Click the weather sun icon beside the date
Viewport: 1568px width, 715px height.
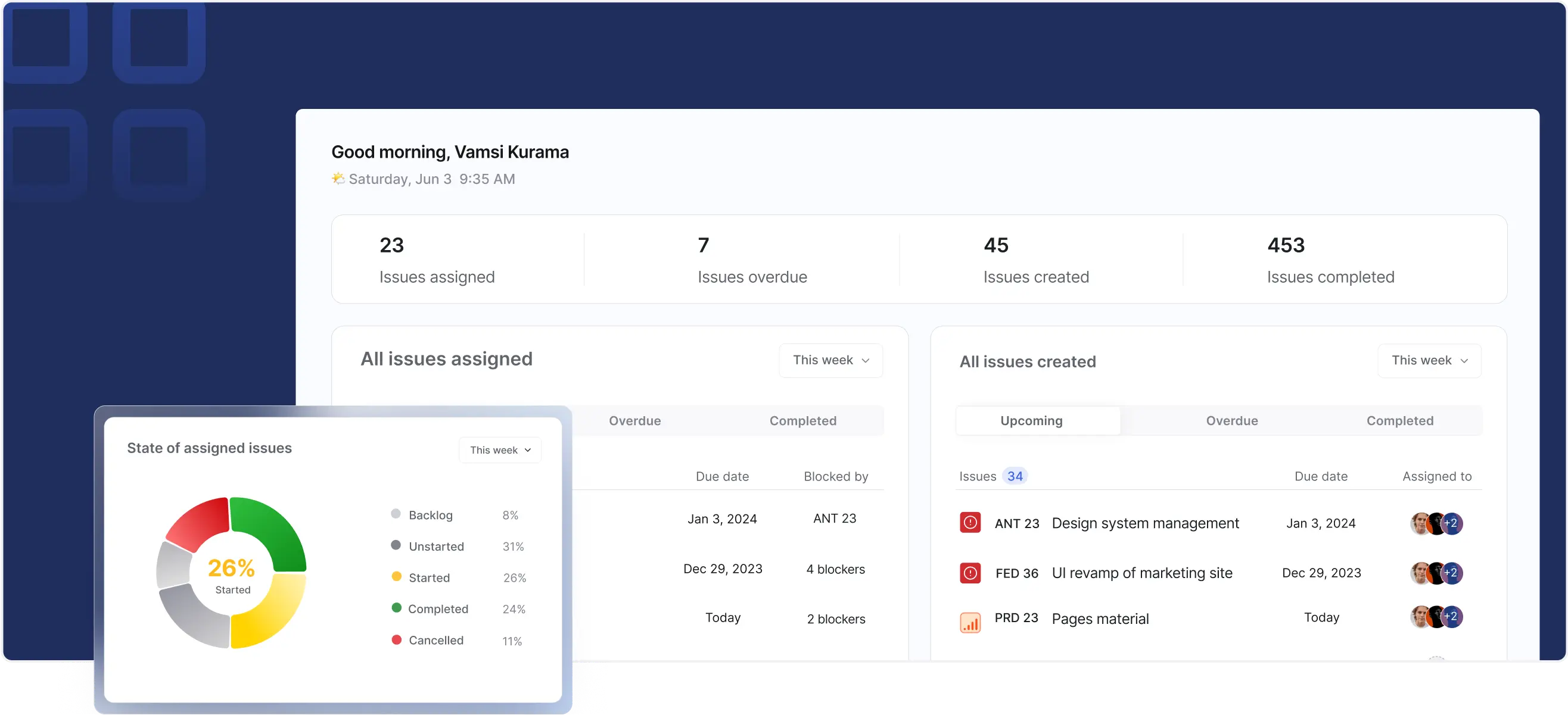[338, 178]
